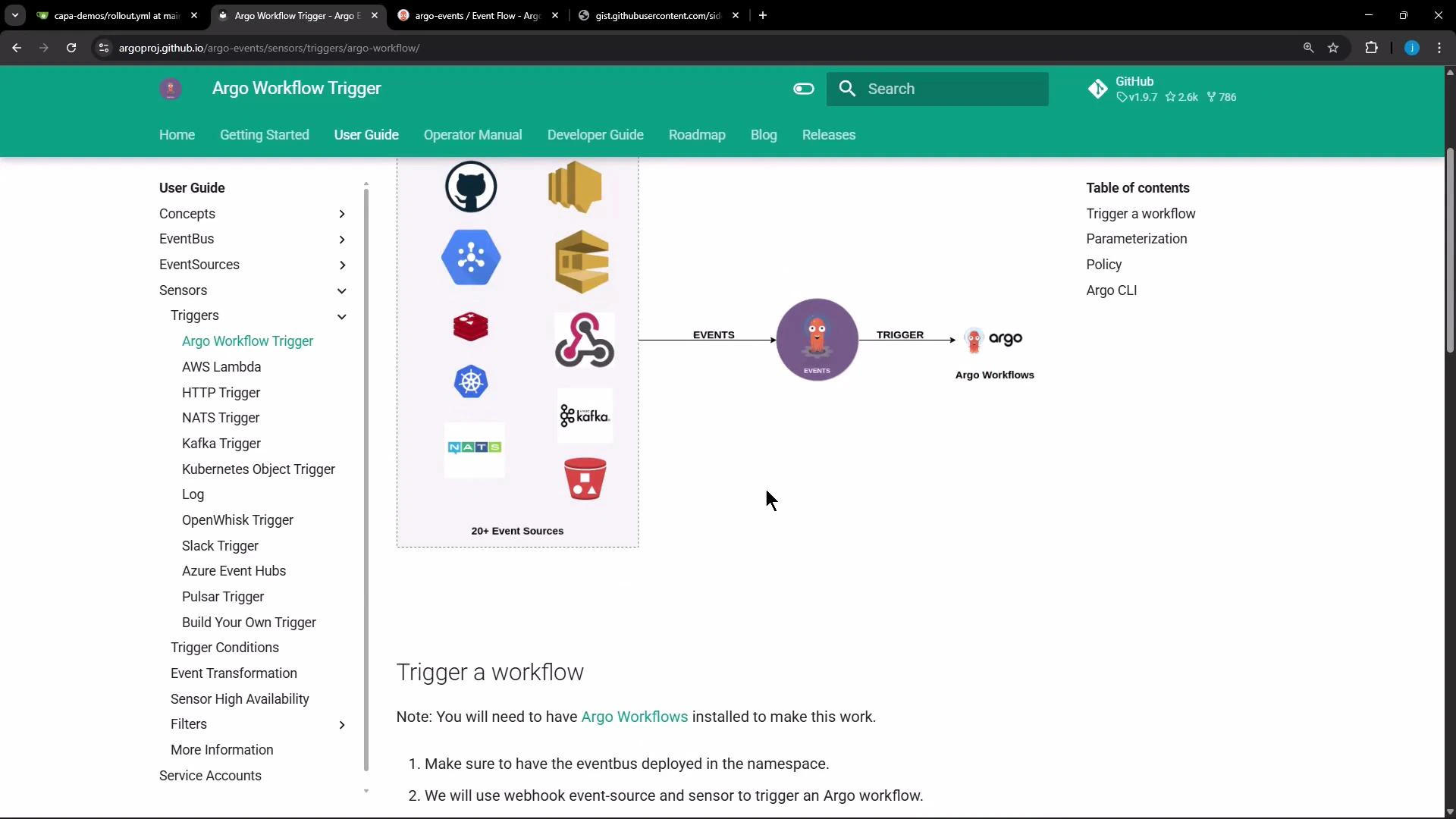The height and width of the screenshot is (819, 1456).
Task: Open Sensor High Availability page
Action: 240,699
